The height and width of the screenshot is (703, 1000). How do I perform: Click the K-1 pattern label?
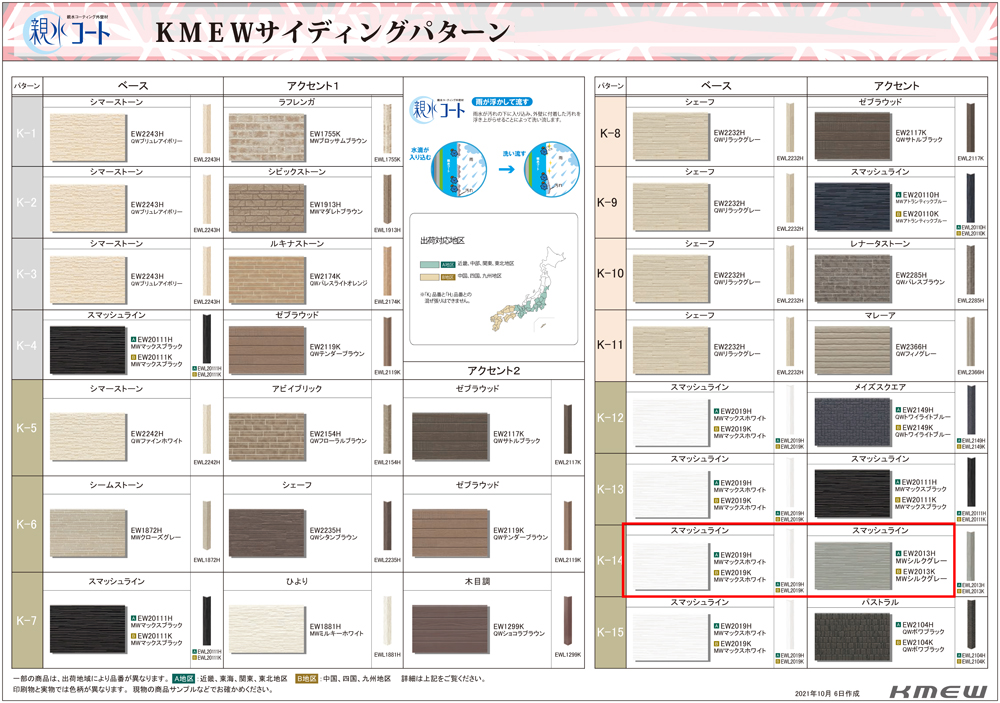(x=26, y=133)
